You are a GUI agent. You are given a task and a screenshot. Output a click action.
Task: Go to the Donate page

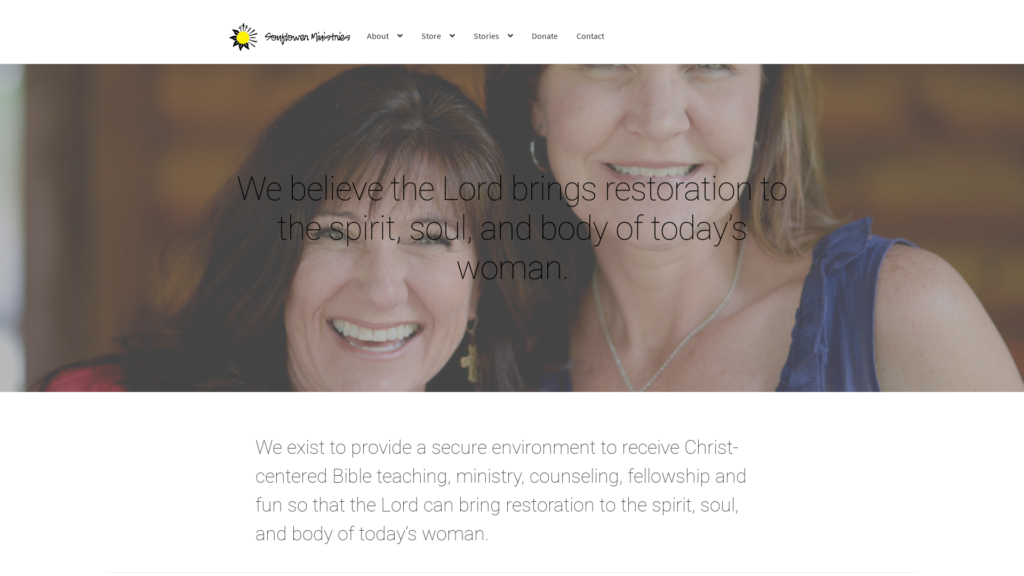(x=545, y=36)
